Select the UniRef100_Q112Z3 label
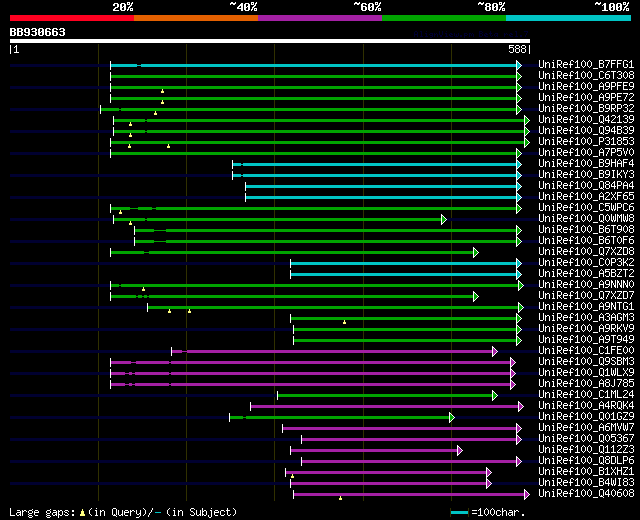This screenshot has width=640, height=520. pos(586,450)
